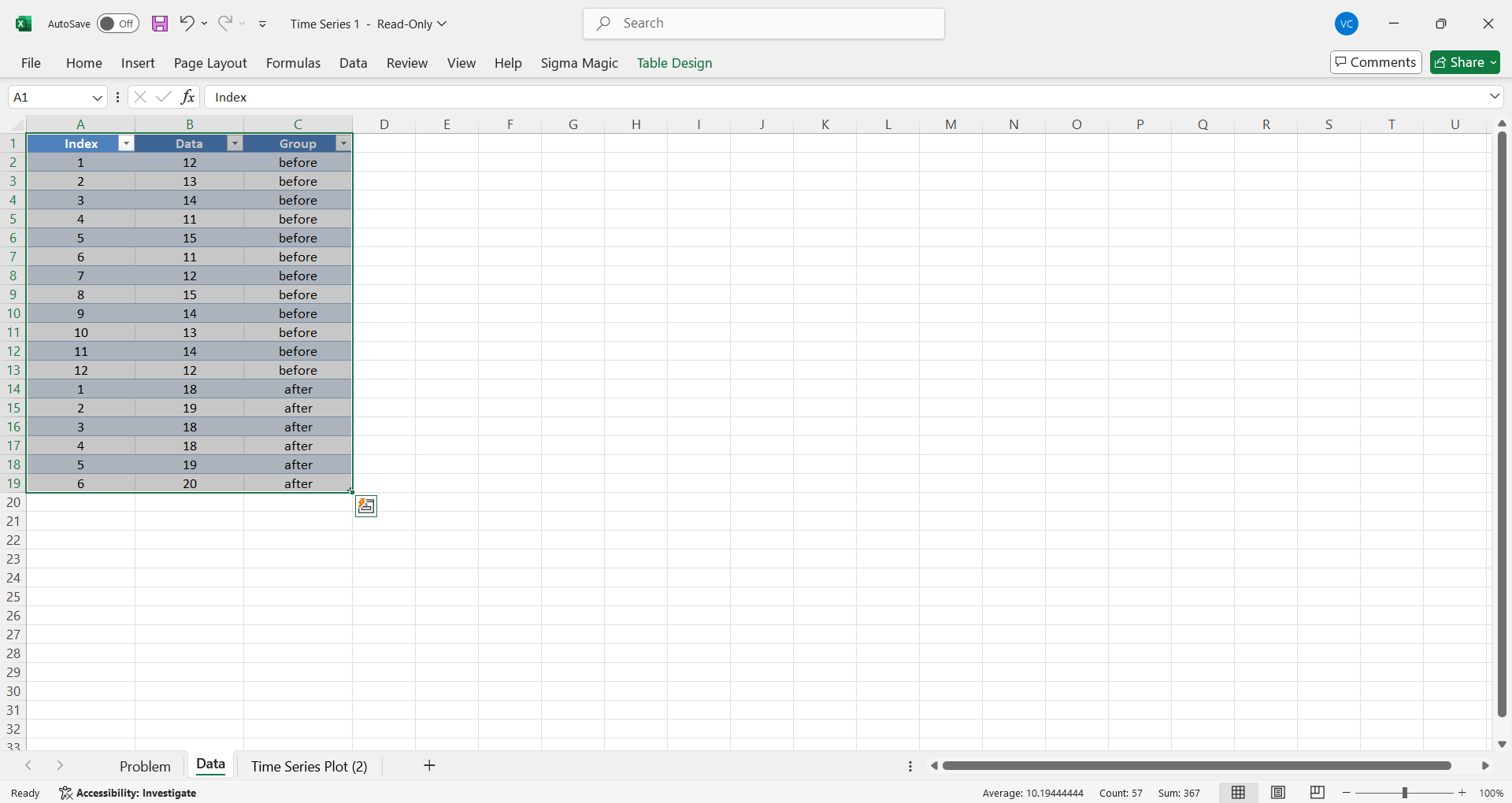Open the View tab

pyautogui.click(x=461, y=63)
